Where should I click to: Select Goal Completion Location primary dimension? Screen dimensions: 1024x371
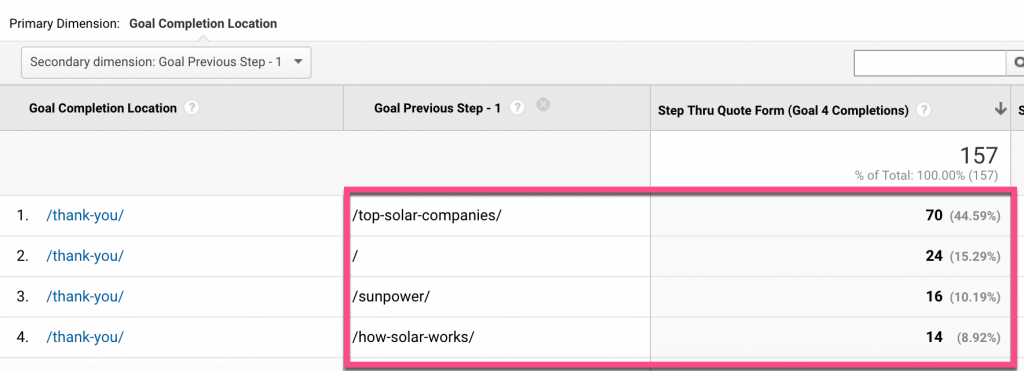(x=203, y=24)
